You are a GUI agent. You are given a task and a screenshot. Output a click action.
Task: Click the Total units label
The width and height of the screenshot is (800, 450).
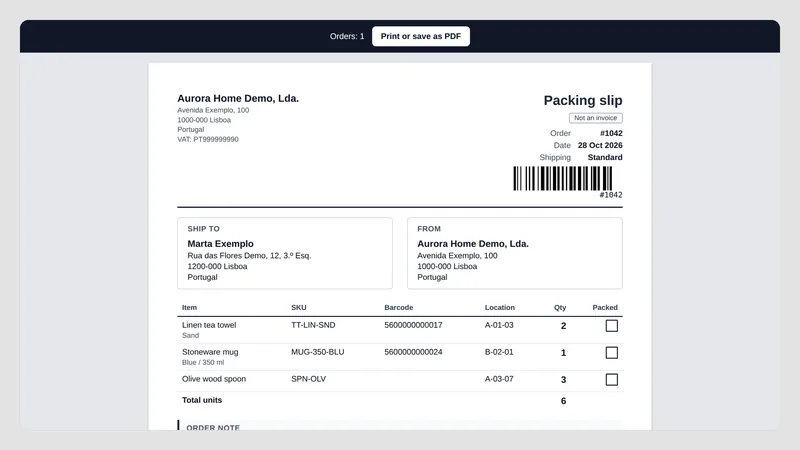(202, 400)
